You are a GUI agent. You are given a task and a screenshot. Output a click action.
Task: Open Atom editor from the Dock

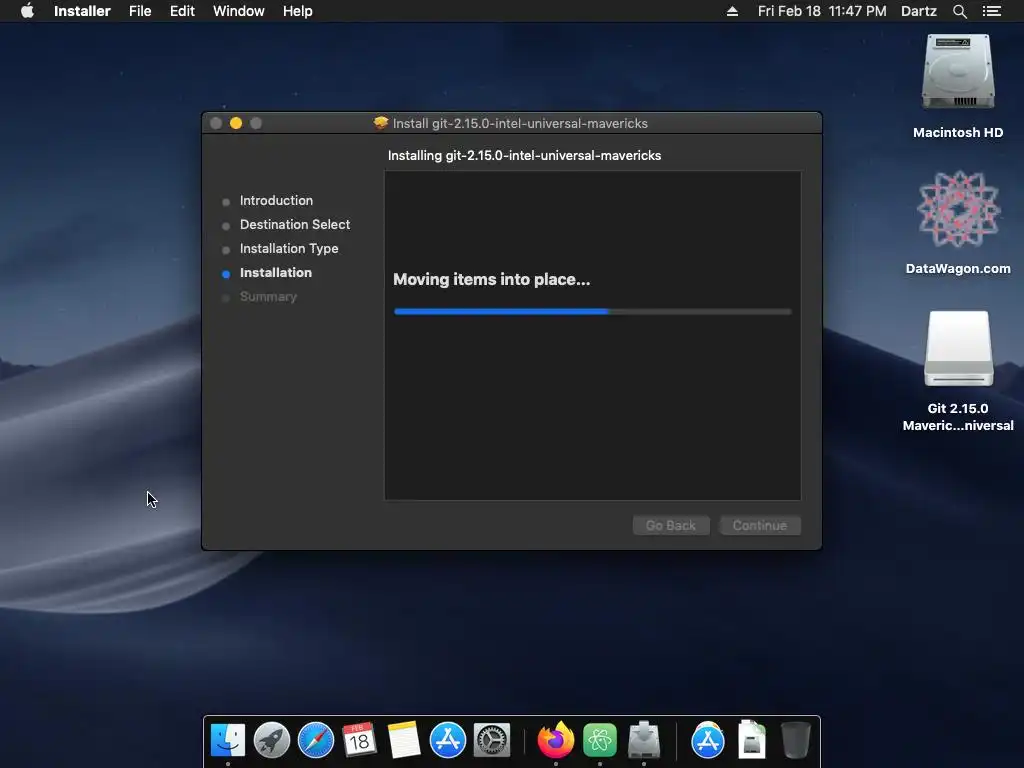(600, 740)
